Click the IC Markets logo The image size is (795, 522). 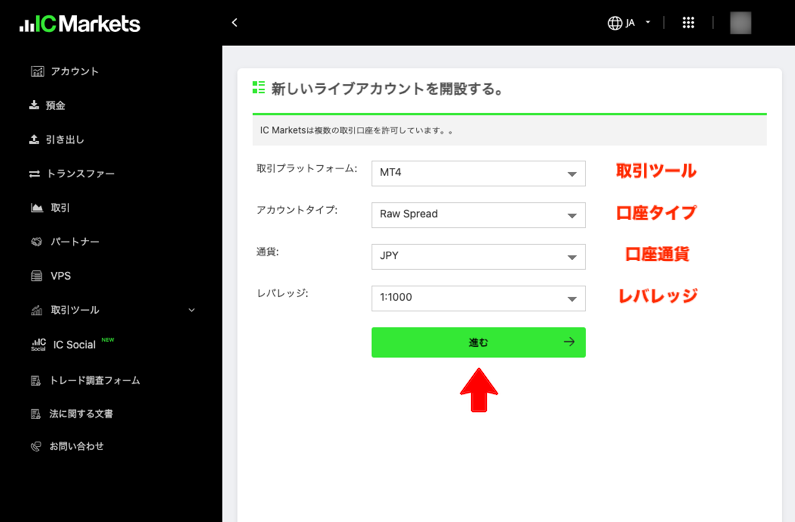[80, 24]
